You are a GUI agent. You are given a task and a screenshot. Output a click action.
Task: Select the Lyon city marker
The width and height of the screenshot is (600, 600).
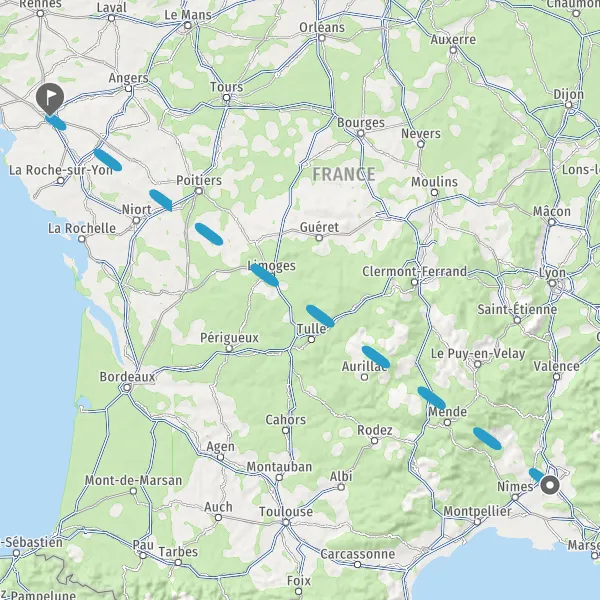pyautogui.click(x=552, y=283)
